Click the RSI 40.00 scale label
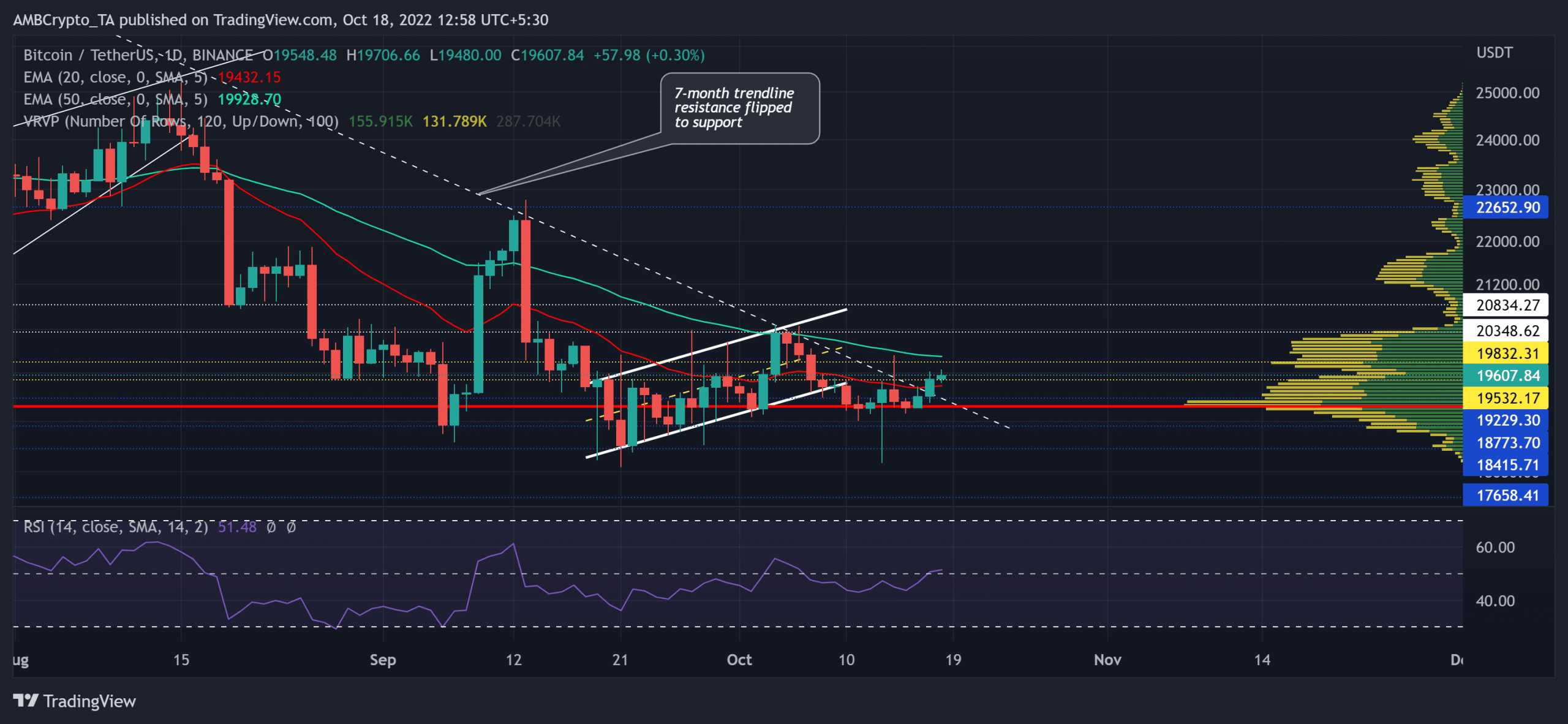 click(1495, 601)
